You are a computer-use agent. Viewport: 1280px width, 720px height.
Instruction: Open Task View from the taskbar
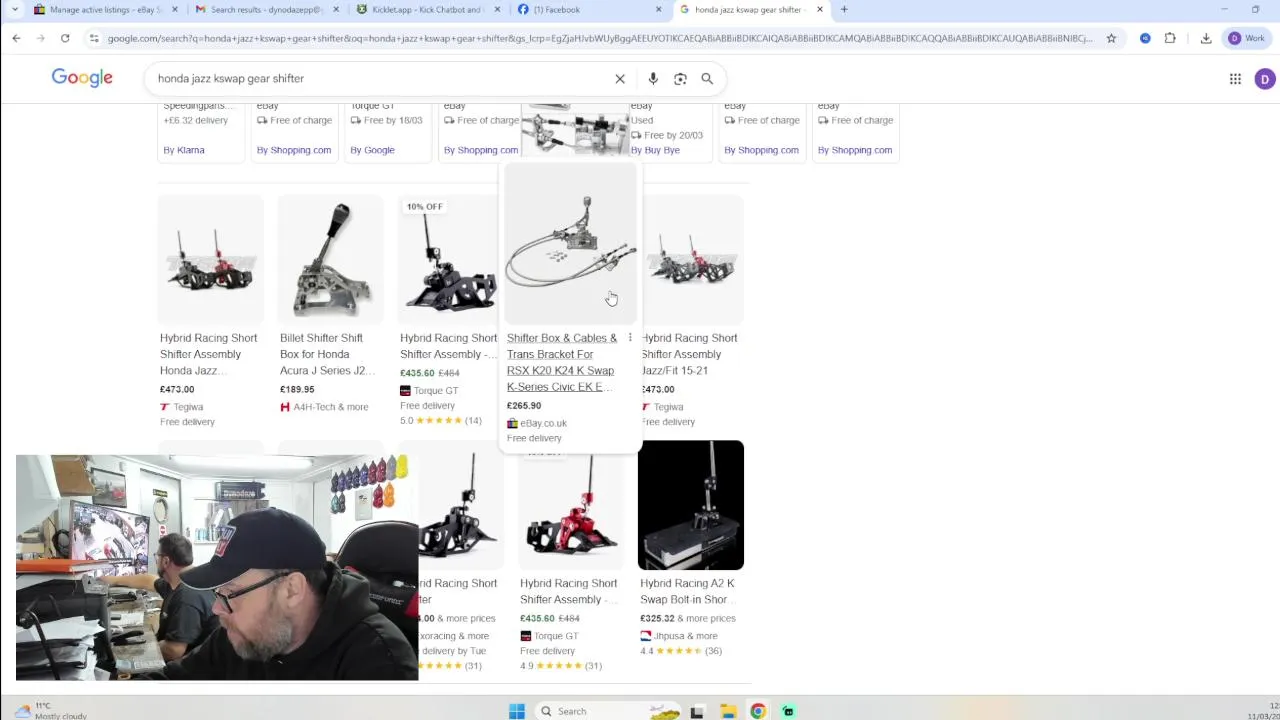pos(698,711)
